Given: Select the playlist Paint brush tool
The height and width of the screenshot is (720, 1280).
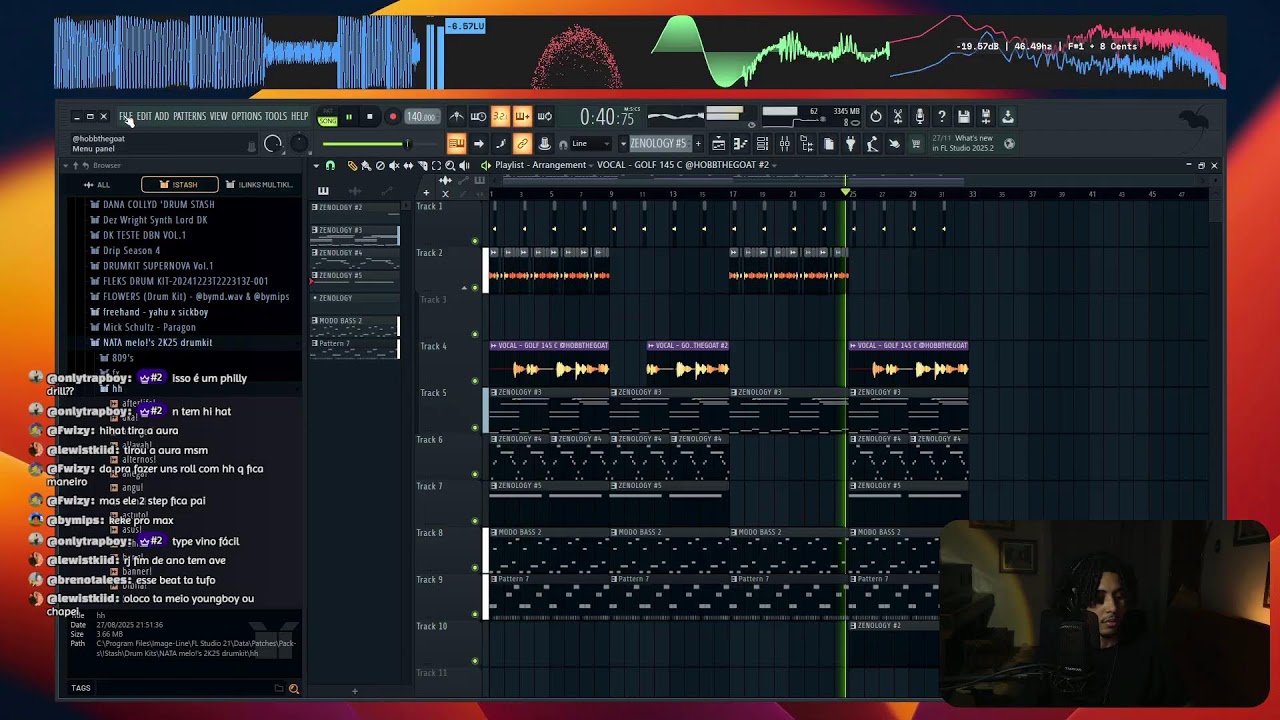Looking at the screenshot, I should tap(366, 165).
